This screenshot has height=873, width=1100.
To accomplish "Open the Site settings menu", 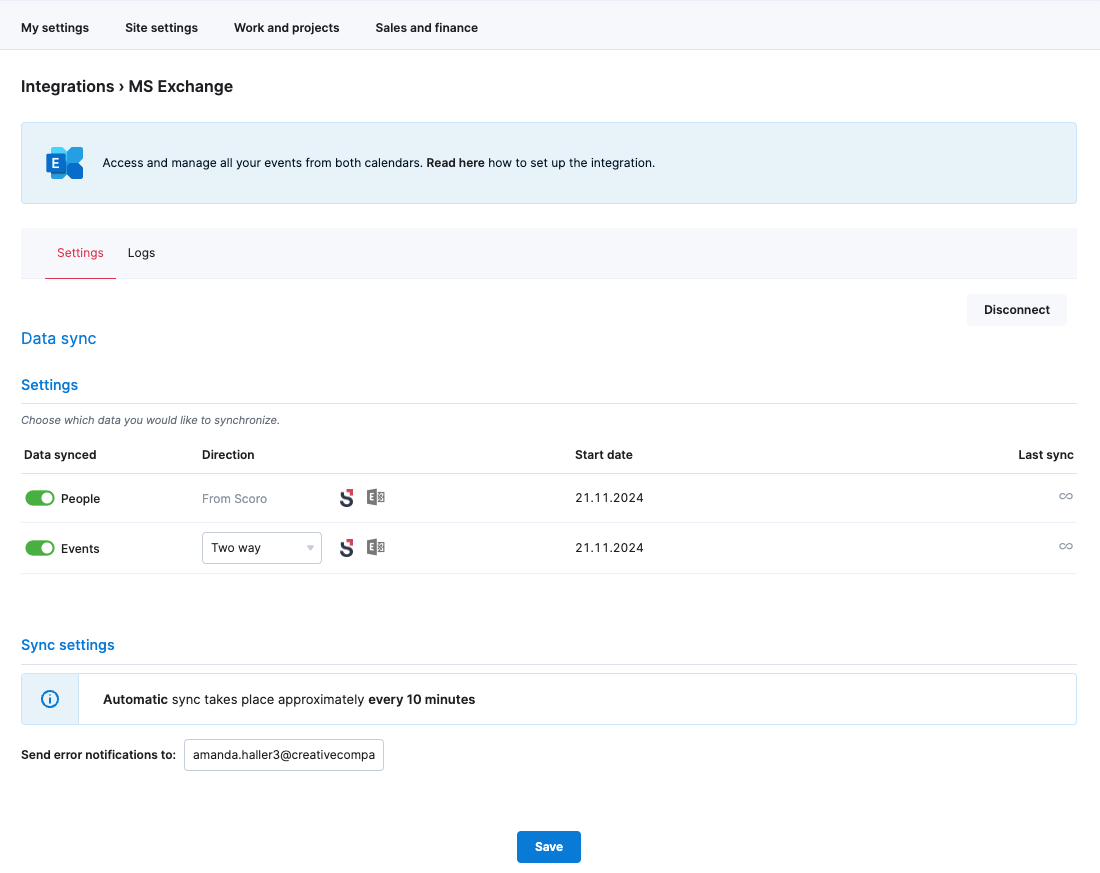I will (x=161, y=27).
